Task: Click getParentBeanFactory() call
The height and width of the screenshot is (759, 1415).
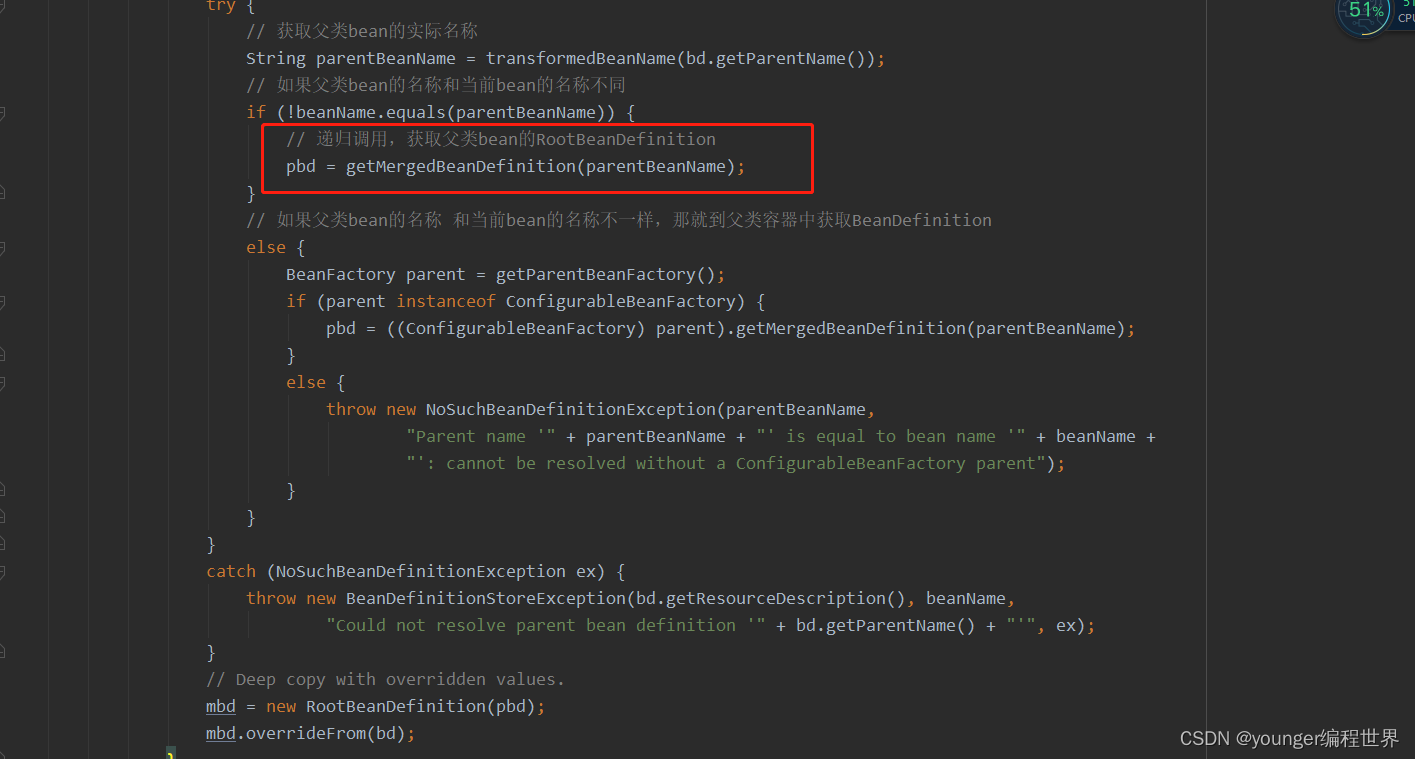Action: (x=606, y=274)
